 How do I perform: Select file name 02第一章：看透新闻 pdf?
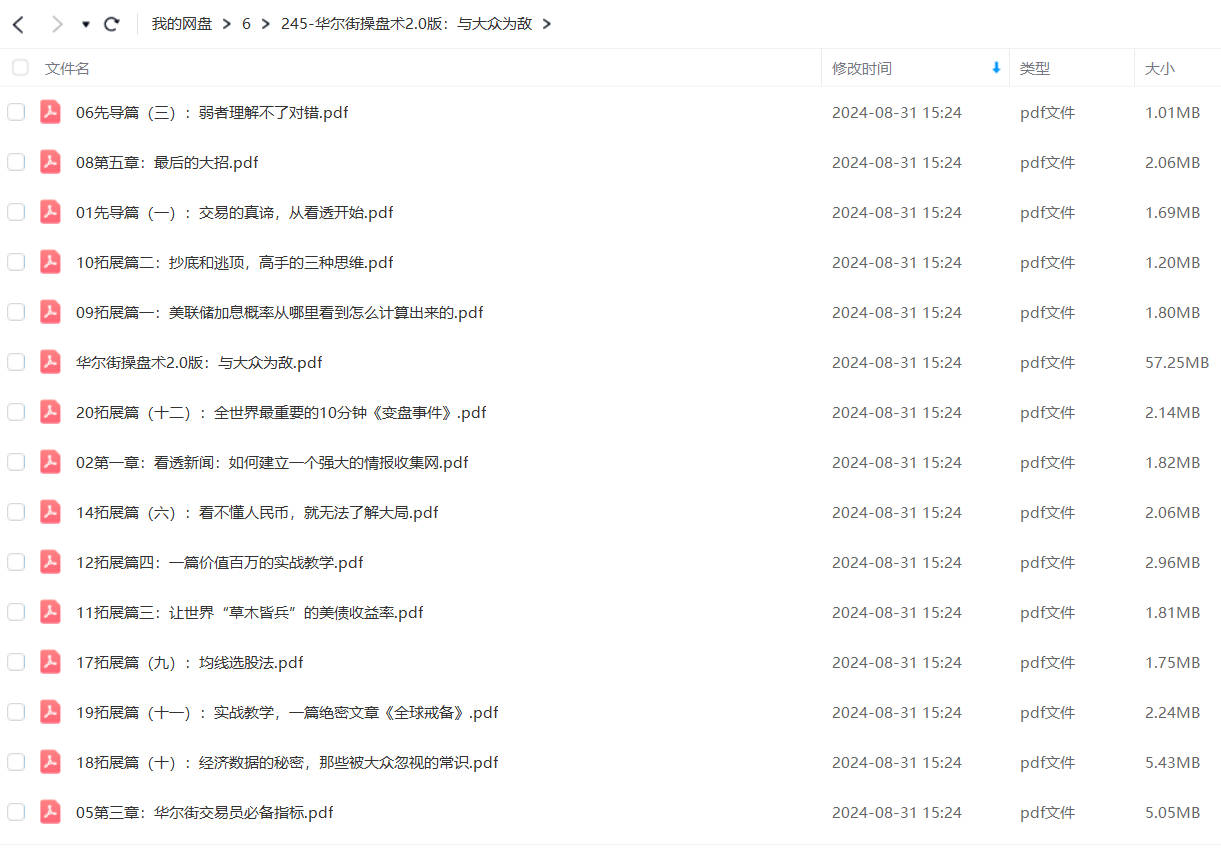click(x=272, y=462)
